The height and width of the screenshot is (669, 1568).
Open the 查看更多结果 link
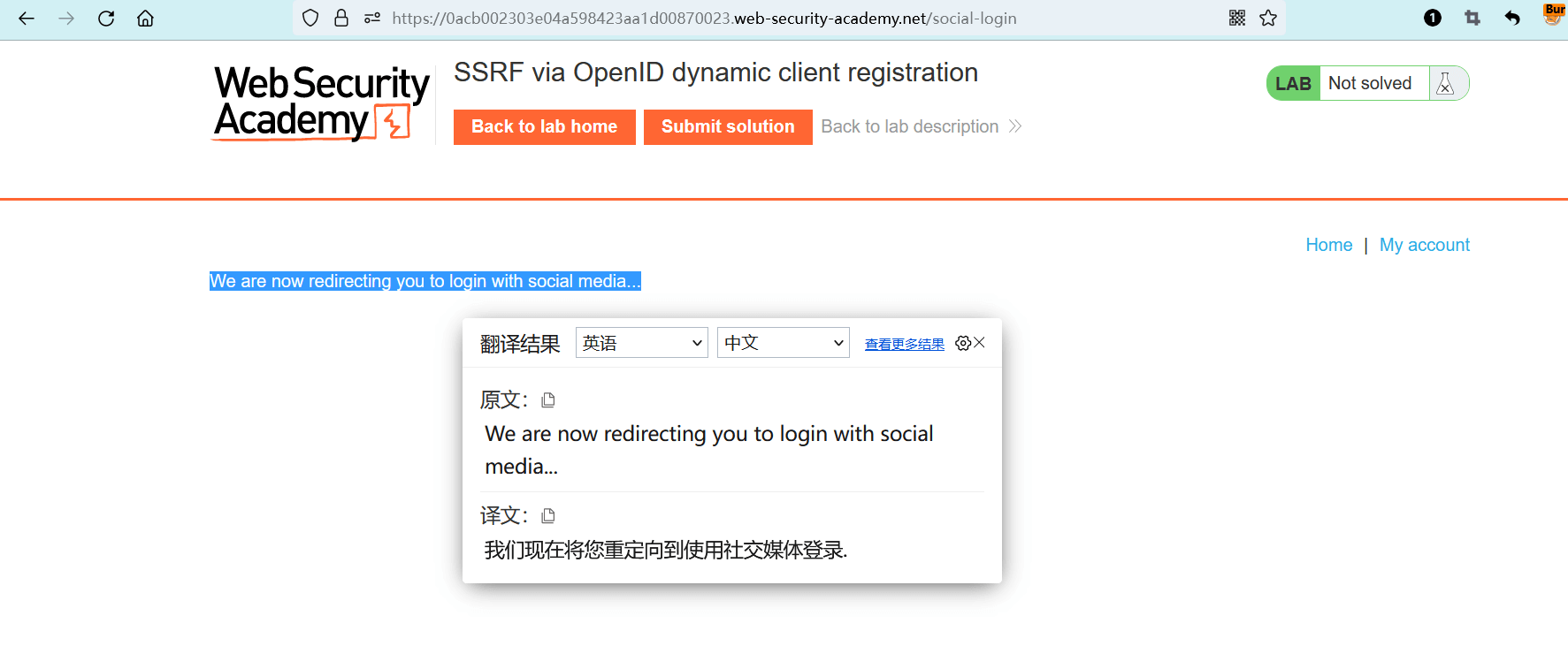coord(904,344)
